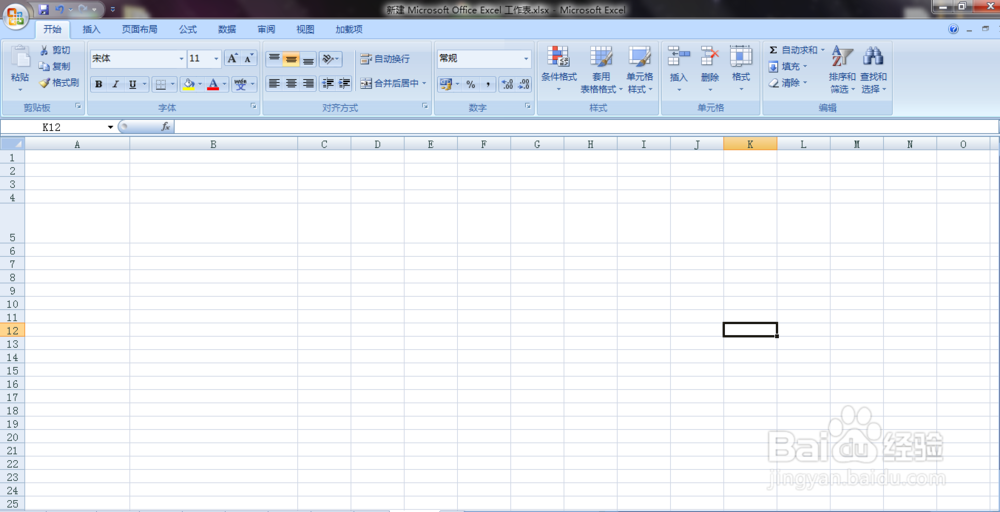Image resolution: width=1000 pixels, height=512 pixels.
Task: Click the 插入 cells button
Action: click(679, 69)
